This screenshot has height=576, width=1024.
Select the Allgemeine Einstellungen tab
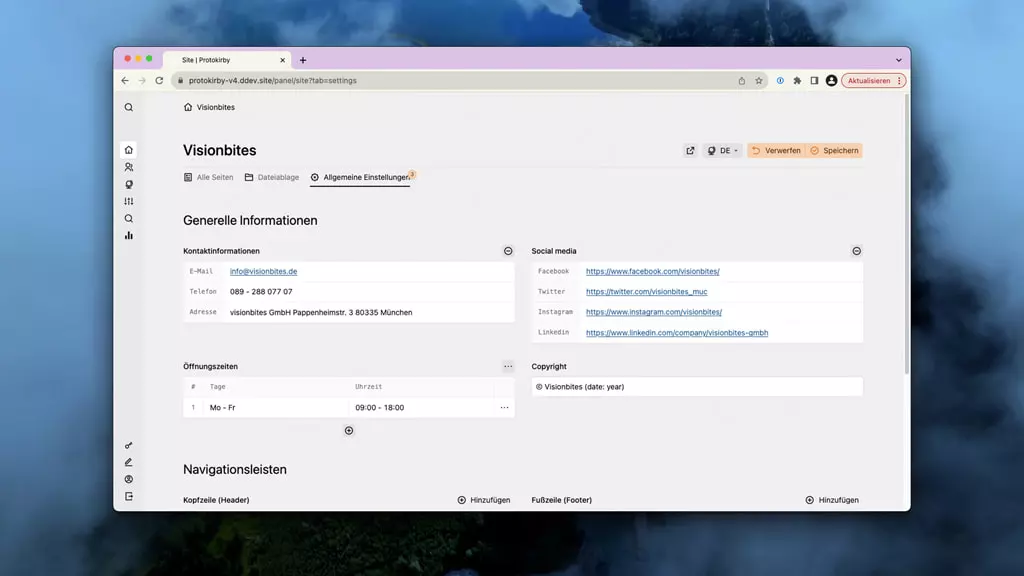(360, 177)
